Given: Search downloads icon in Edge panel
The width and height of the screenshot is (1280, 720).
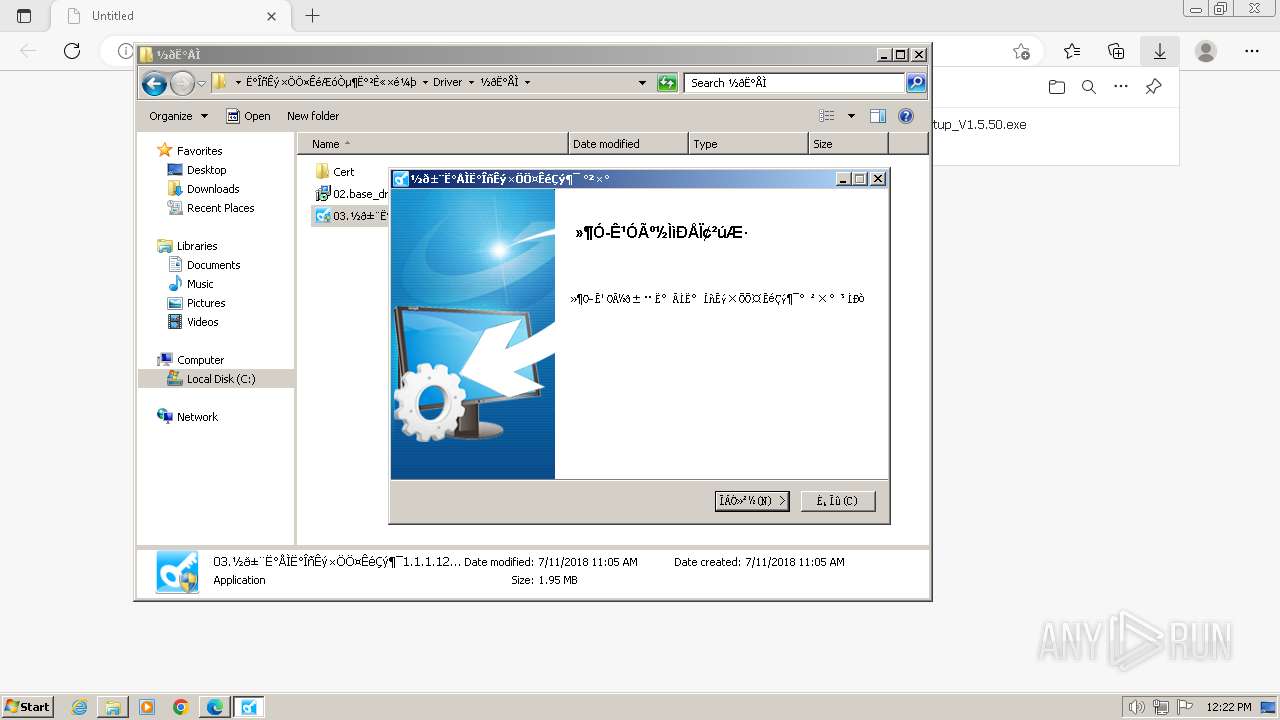Looking at the screenshot, I should click(x=1089, y=87).
